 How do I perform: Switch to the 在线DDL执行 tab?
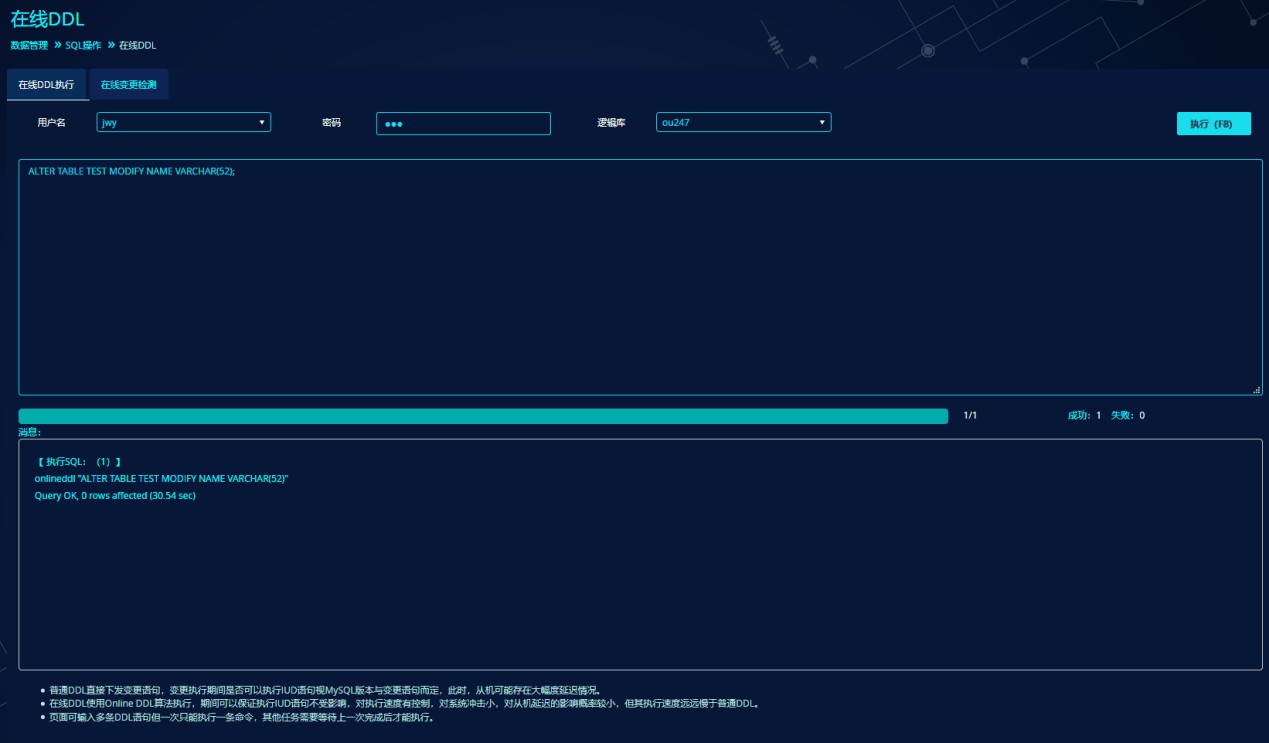(x=46, y=85)
